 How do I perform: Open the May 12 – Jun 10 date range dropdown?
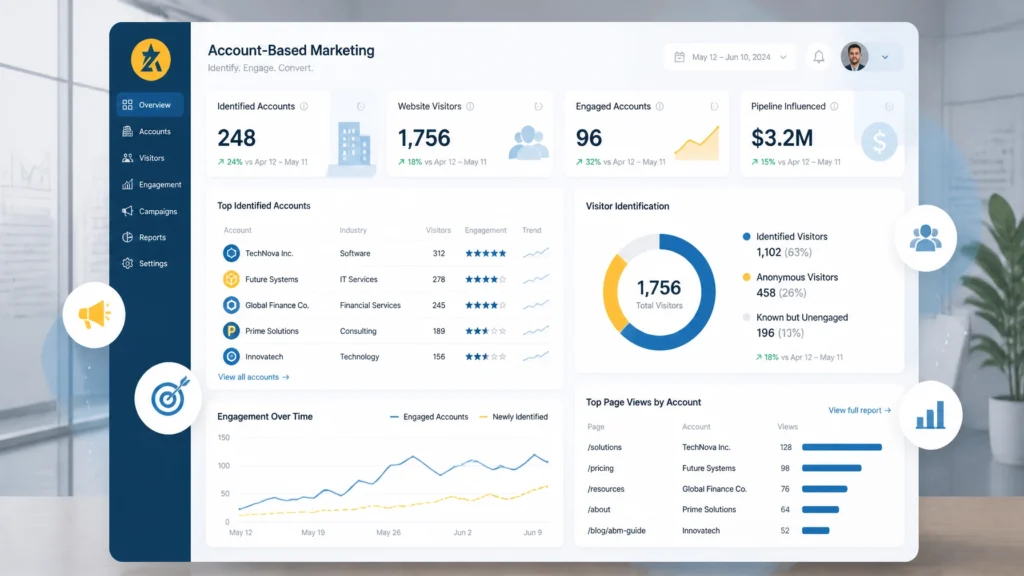pos(730,57)
